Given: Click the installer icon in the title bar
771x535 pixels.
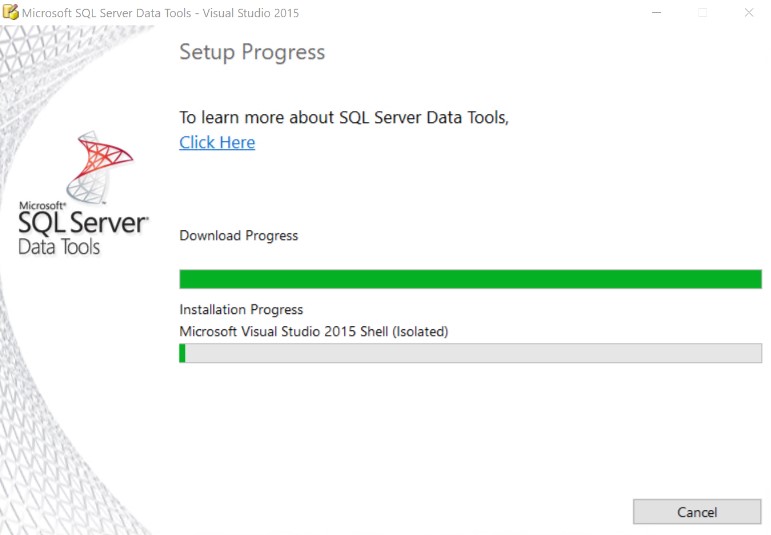Looking at the screenshot, I should pos(11,13).
